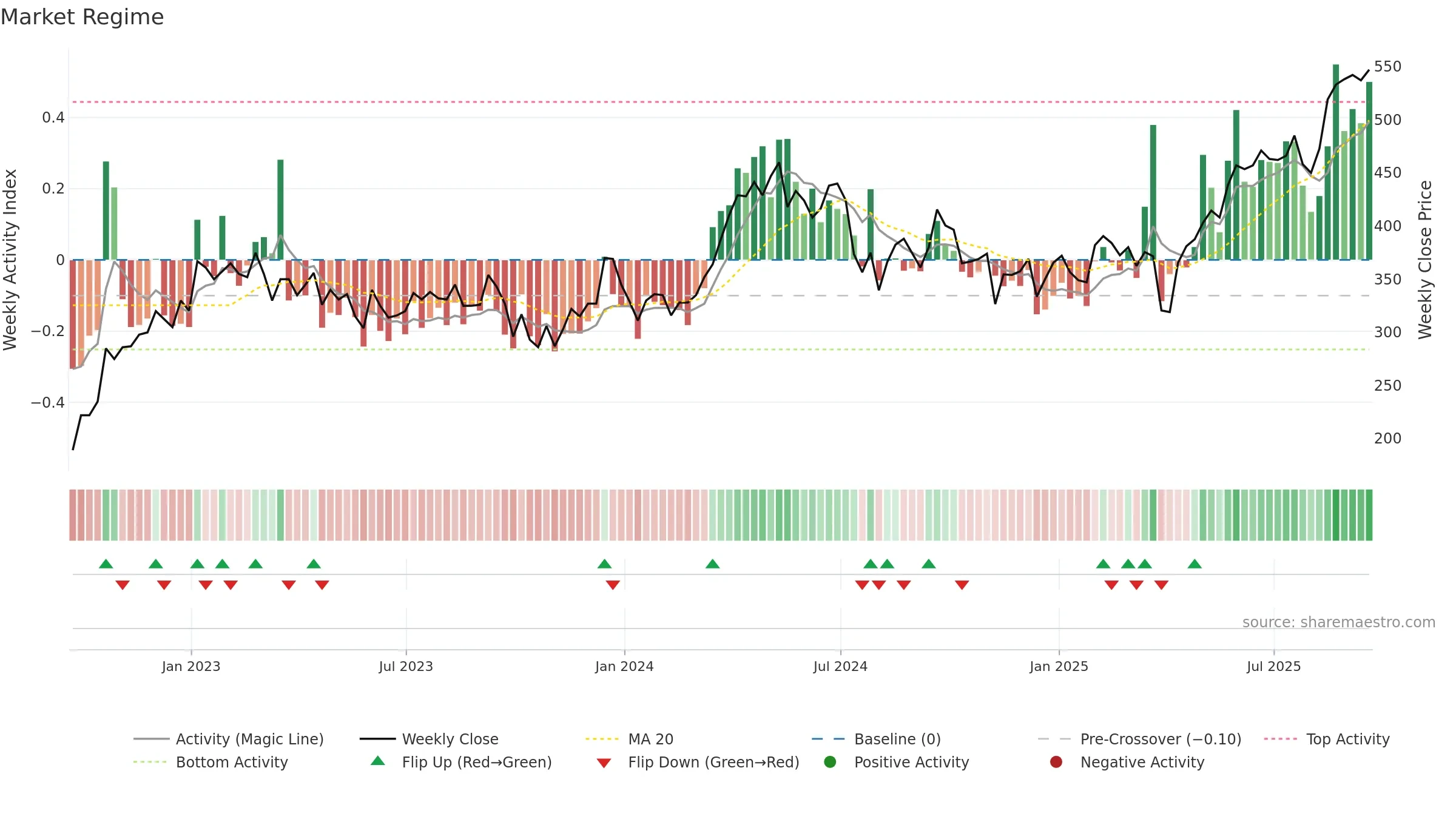Click Negative Activity red circle legend icon

point(1056,762)
